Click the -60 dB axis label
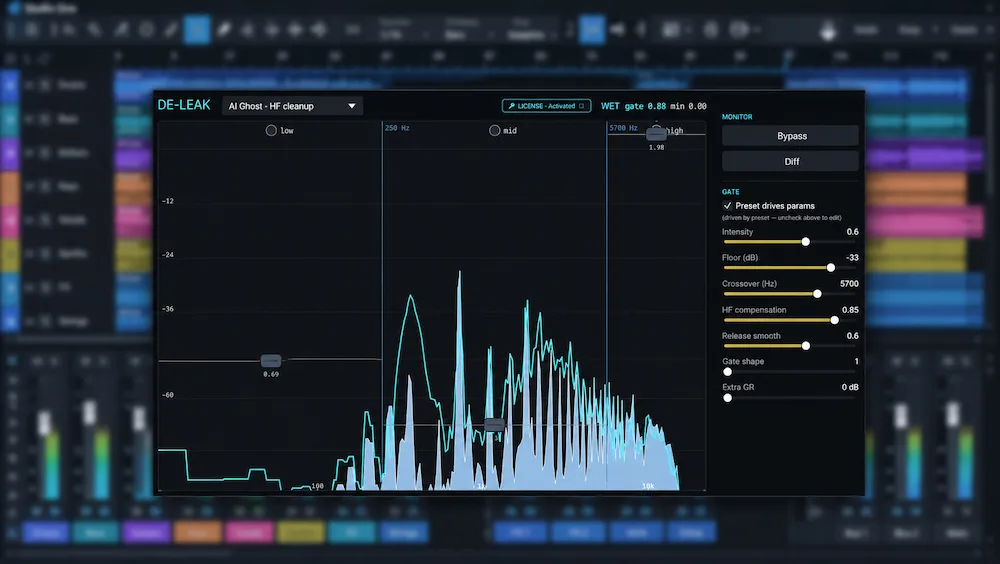Viewport: 1000px width, 564px height. [x=168, y=395]
